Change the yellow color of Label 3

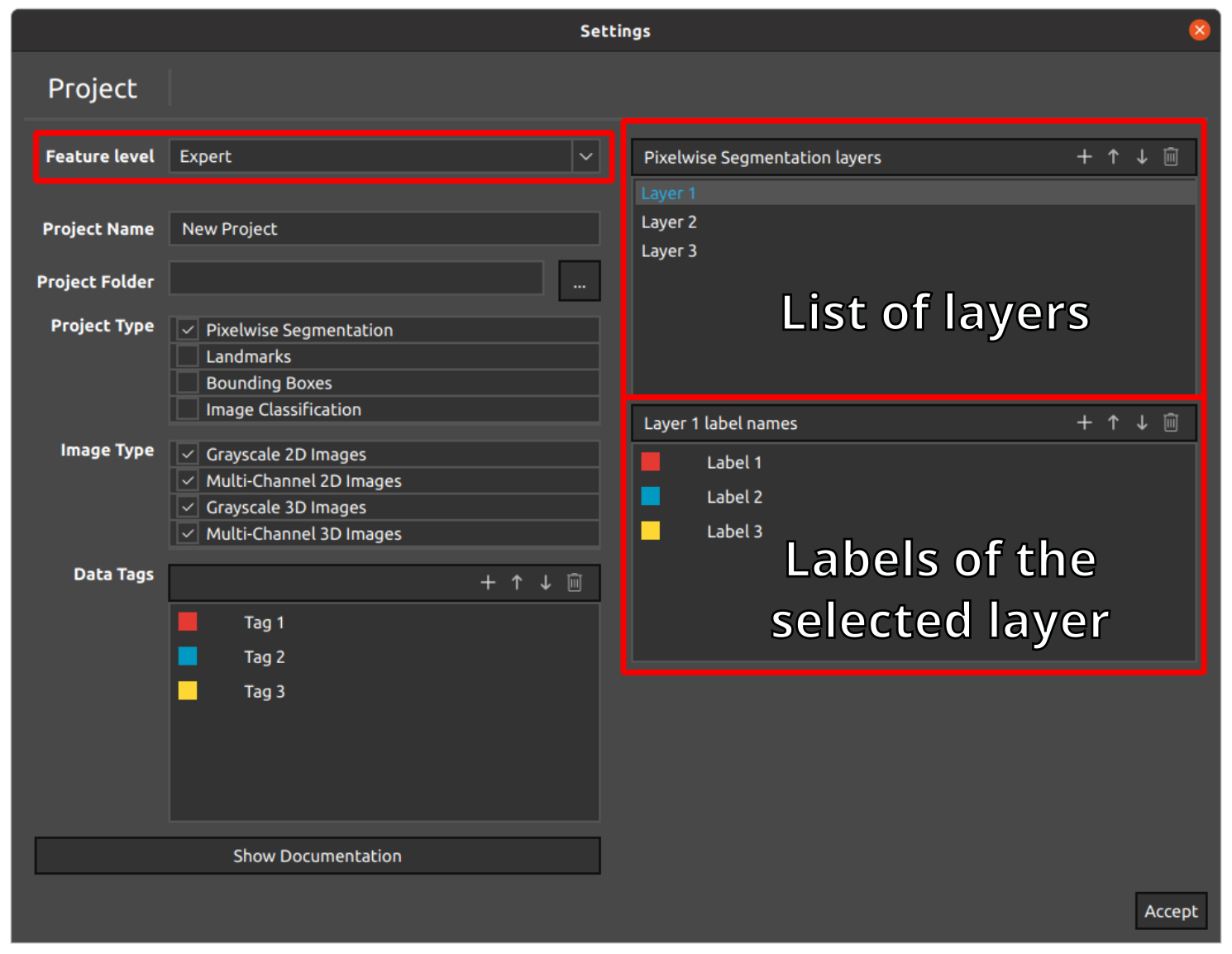pyautogui.click(x=651, y=531)
